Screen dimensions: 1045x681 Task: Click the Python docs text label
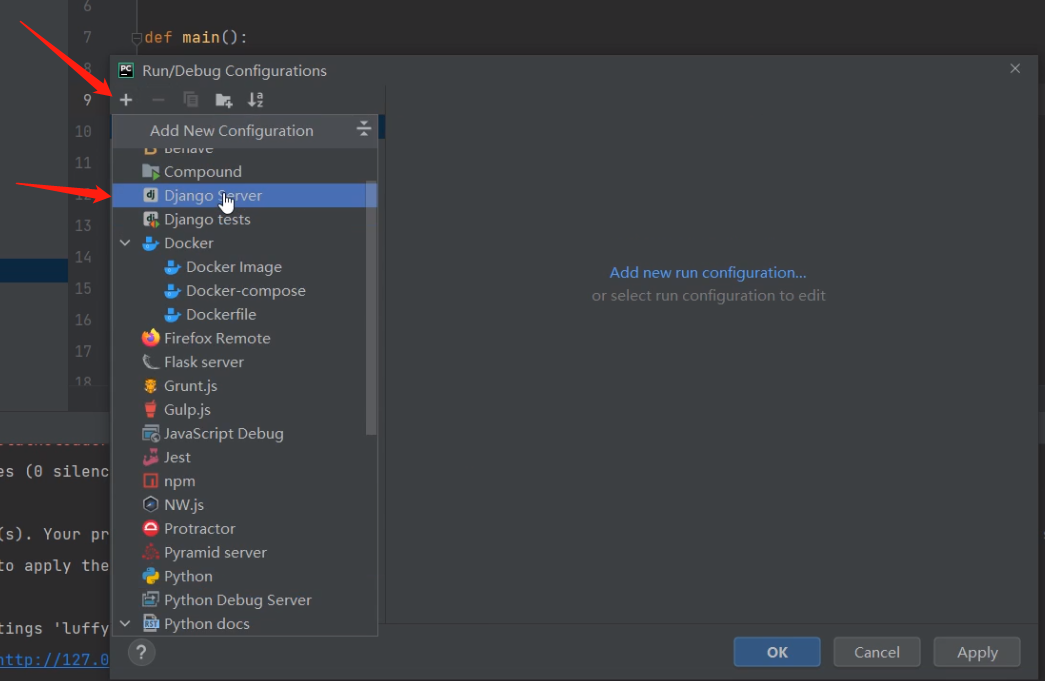point(207,624)
